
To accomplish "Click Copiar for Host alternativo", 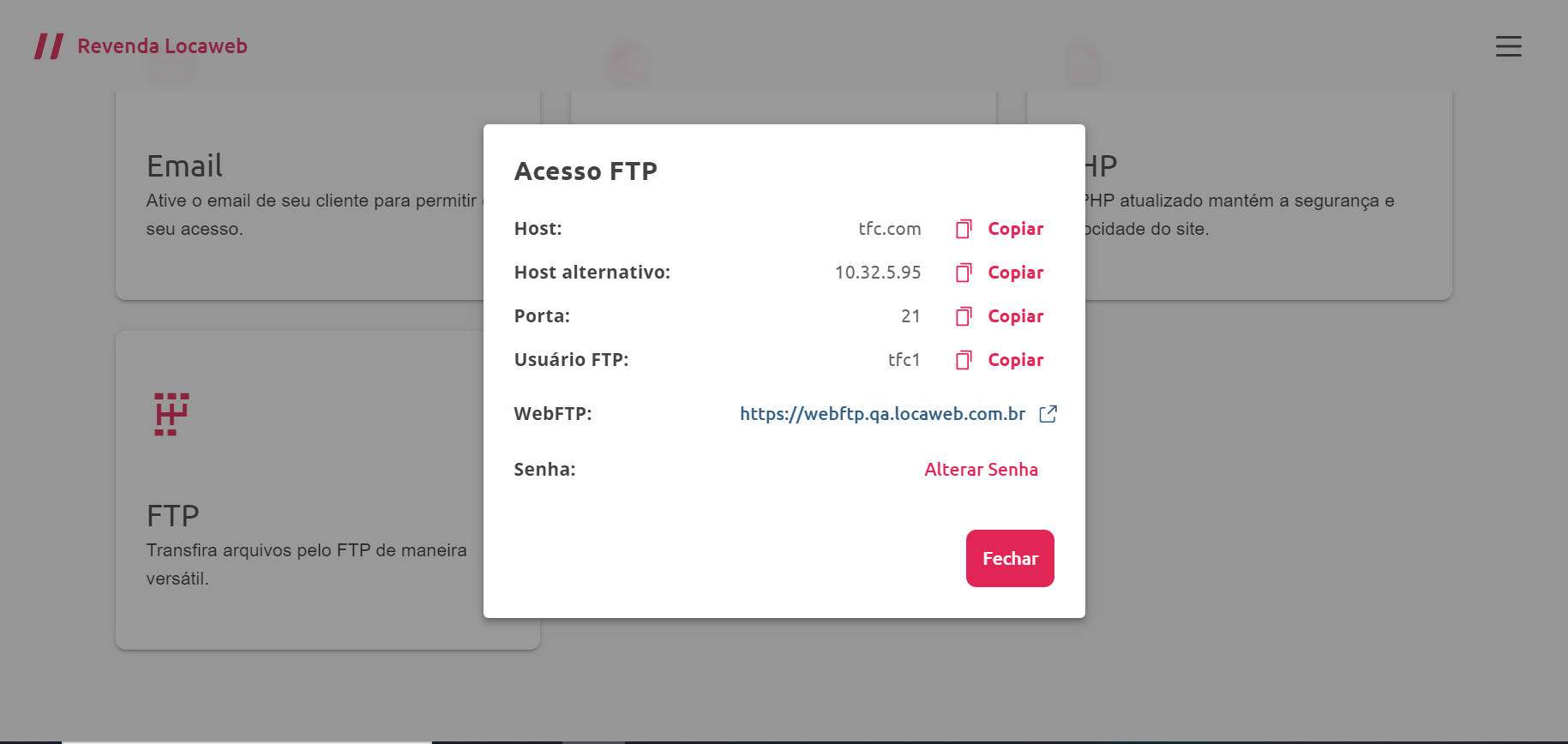I will click(x=1015, y=273).
